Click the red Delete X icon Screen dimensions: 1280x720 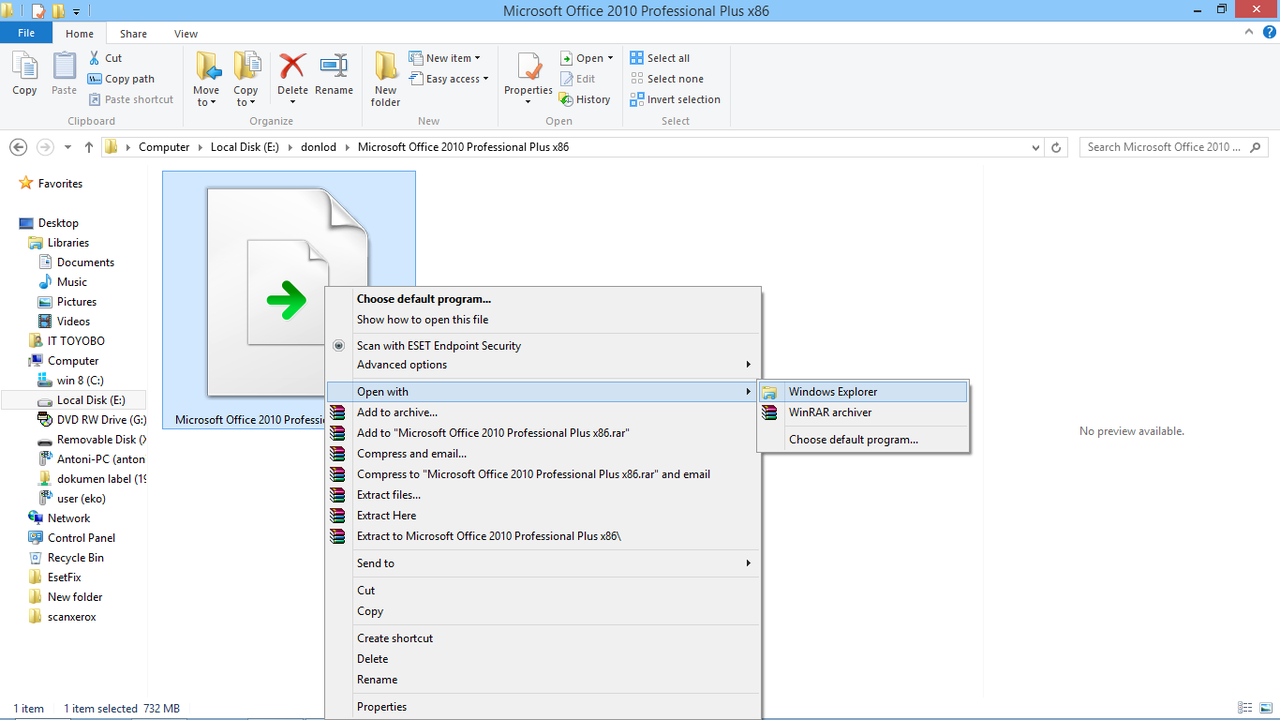pos(292,67)
